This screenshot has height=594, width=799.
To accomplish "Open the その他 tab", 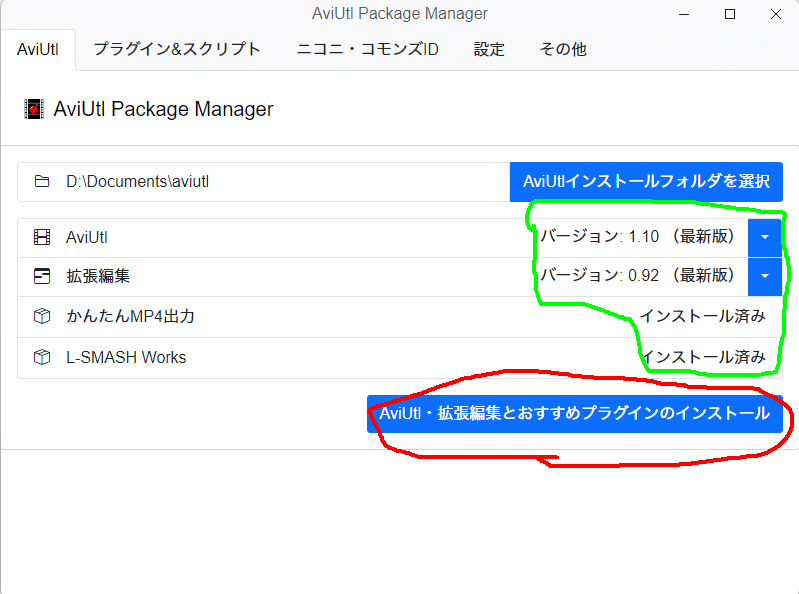I will point(563,49).
